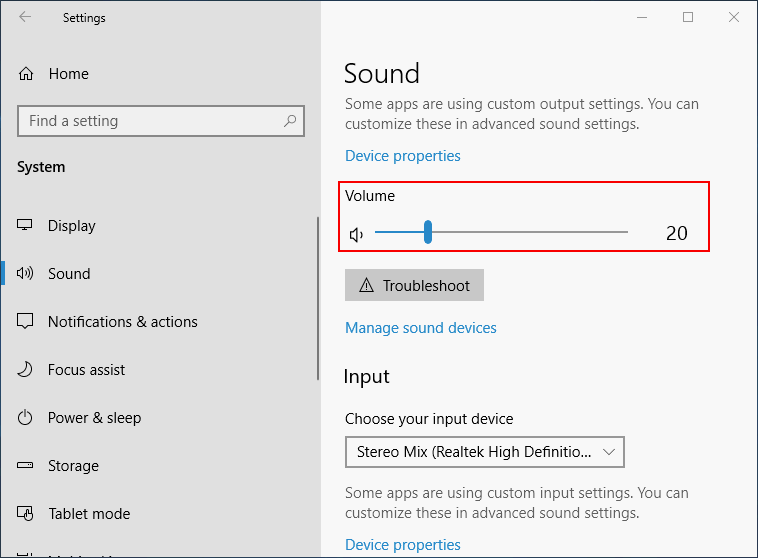Screen dimensions: 758x558
Task: Close the Settings window
Action: 734,17
